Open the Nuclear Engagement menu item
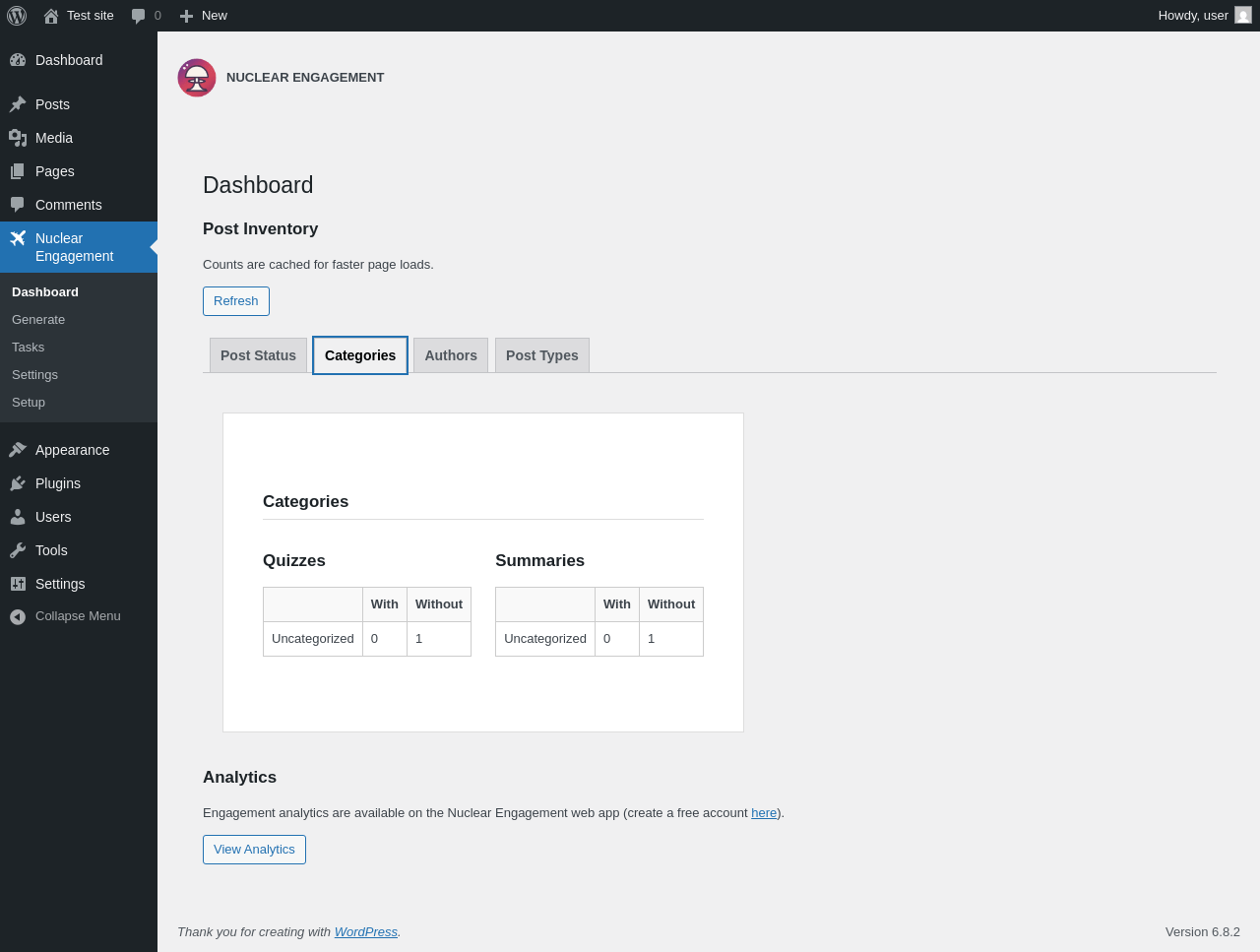Viewport: 1260px width, 952px height. [79, 247]
